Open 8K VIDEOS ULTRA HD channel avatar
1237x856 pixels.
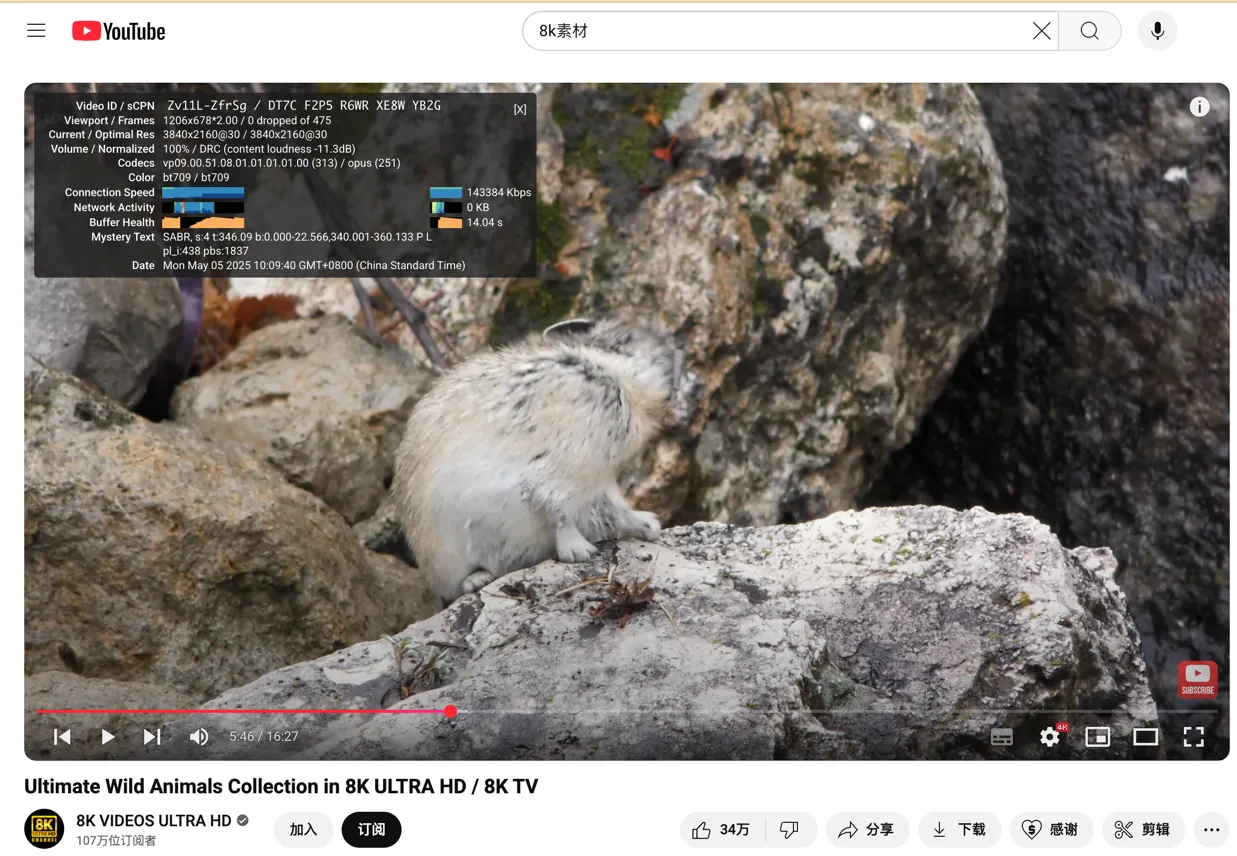tap(44, 829)
